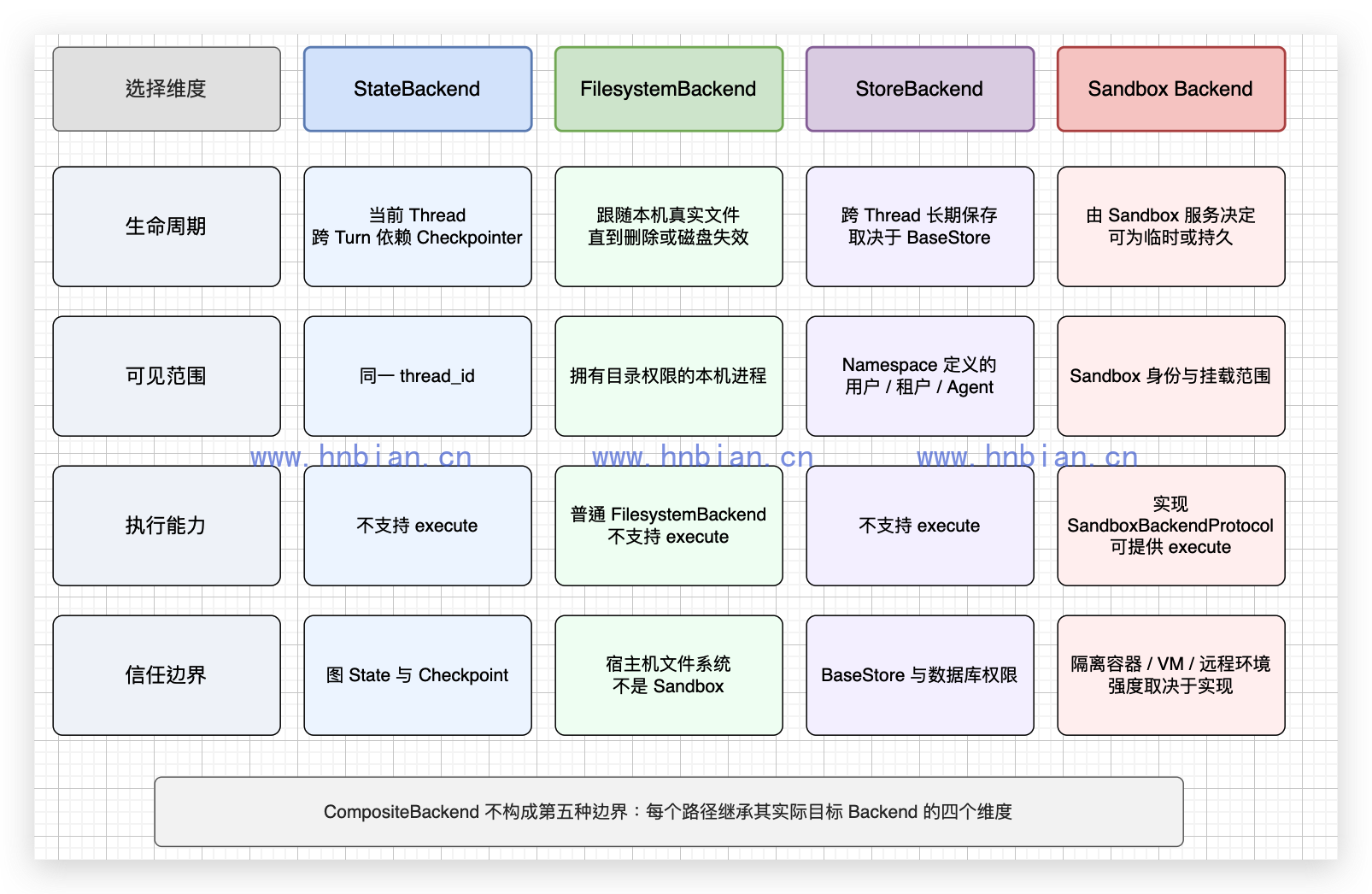Click the 同一 thread_id cell

418,376
